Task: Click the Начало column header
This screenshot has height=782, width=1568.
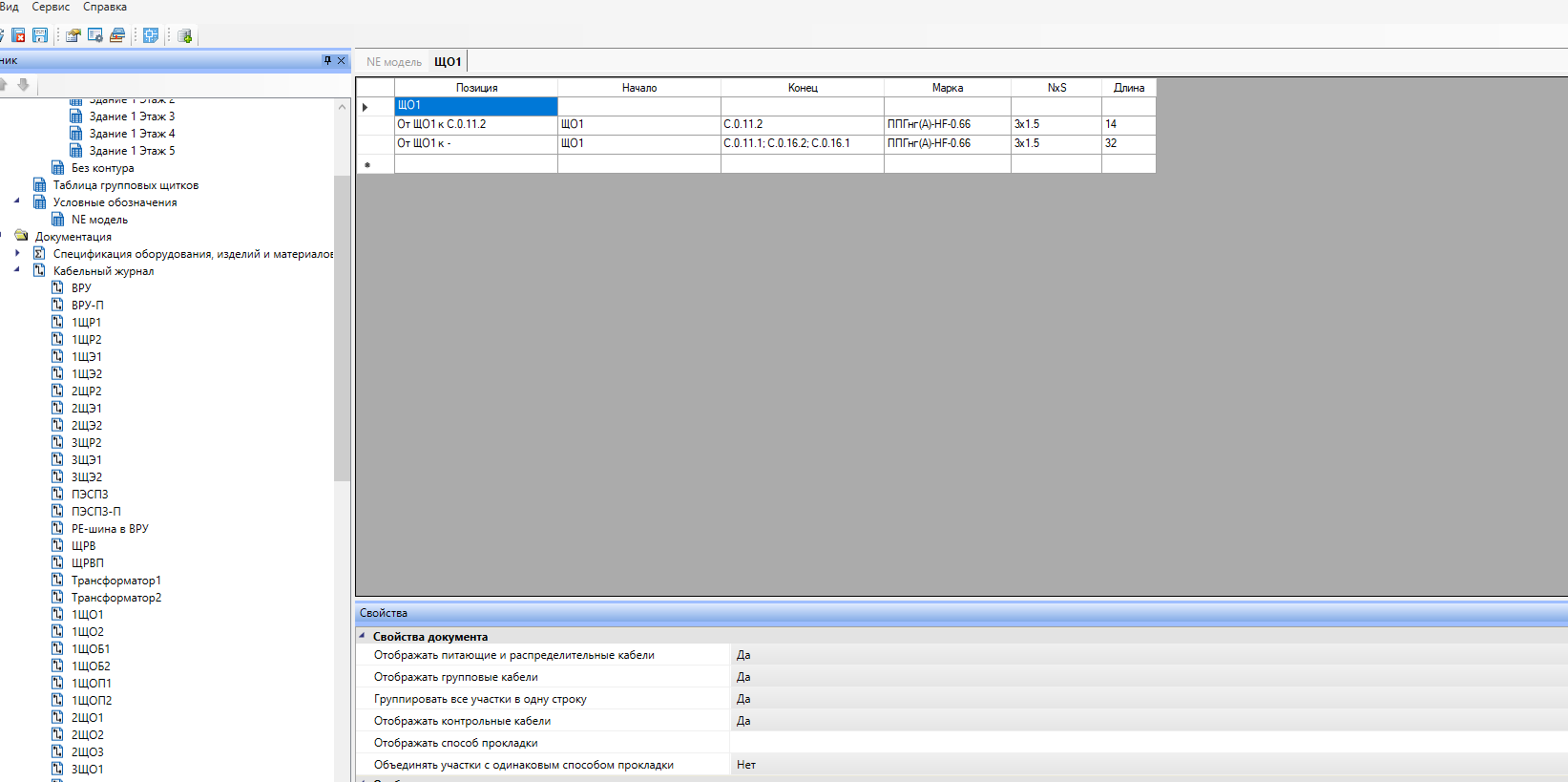Action: pyautogui.click(x=639, y=88)
